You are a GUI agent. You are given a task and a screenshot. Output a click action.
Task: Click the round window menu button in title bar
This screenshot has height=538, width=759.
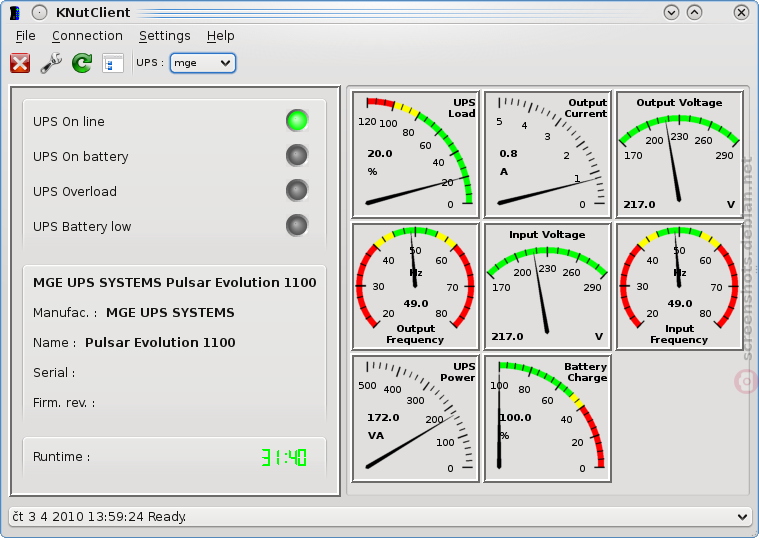pos(39,13)
